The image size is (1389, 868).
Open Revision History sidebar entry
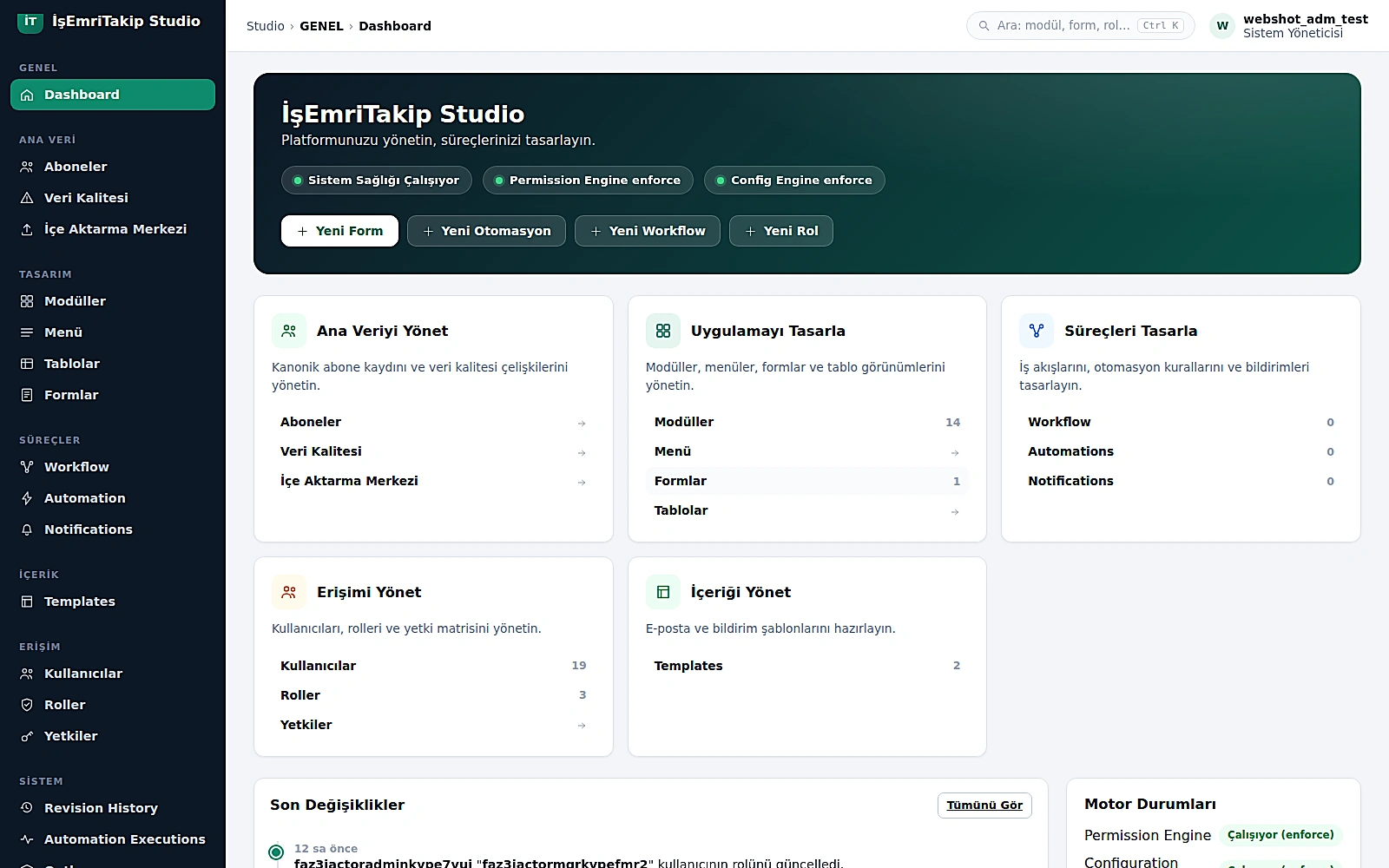pos(113,808)
